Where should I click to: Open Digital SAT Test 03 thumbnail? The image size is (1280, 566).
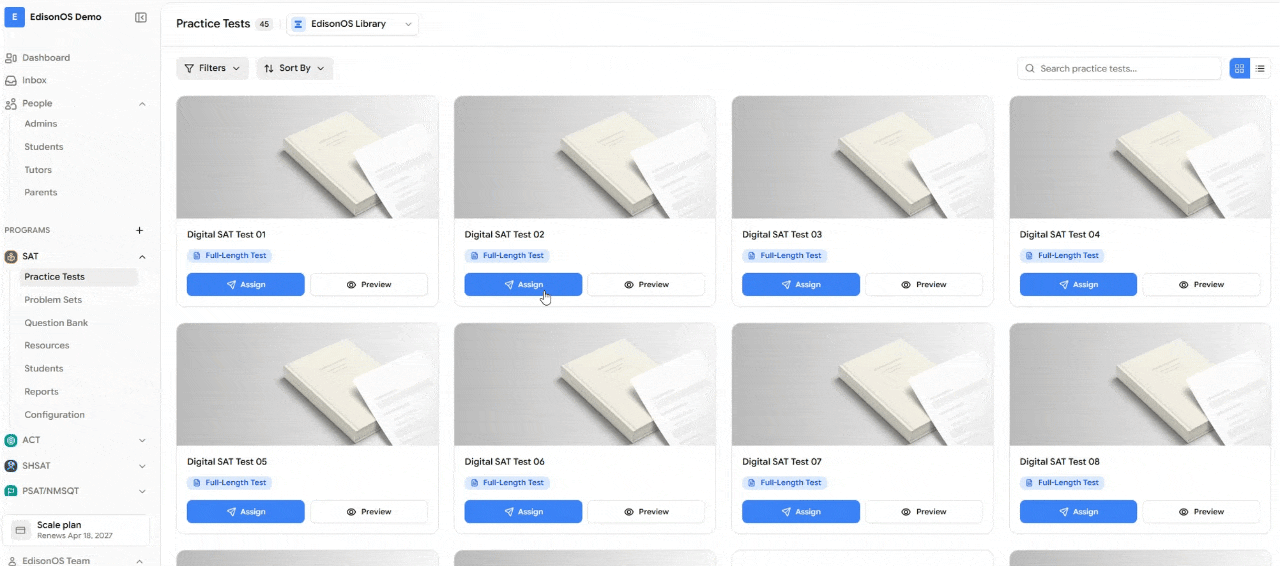pos(862,157)
